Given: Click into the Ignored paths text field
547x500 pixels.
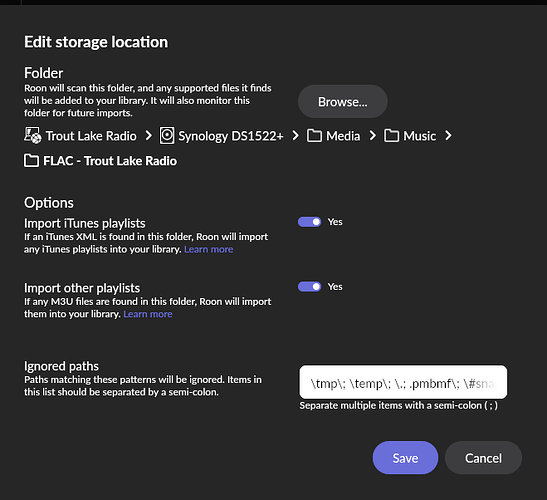Looking at the screenshot, I should pyautogui.click(x=403, y=382).
